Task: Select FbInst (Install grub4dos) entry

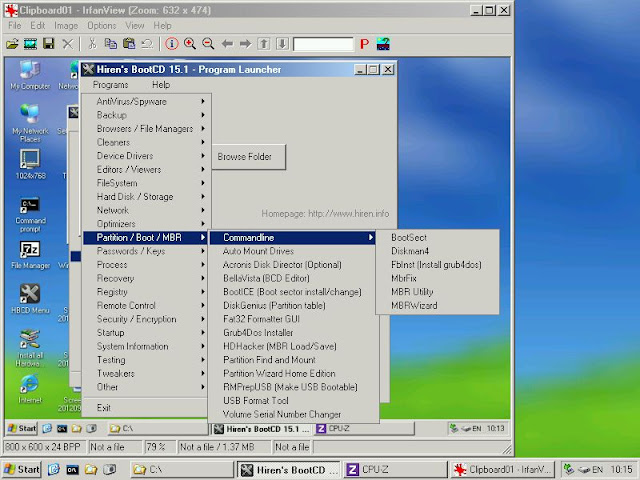Action: (437, 264)
